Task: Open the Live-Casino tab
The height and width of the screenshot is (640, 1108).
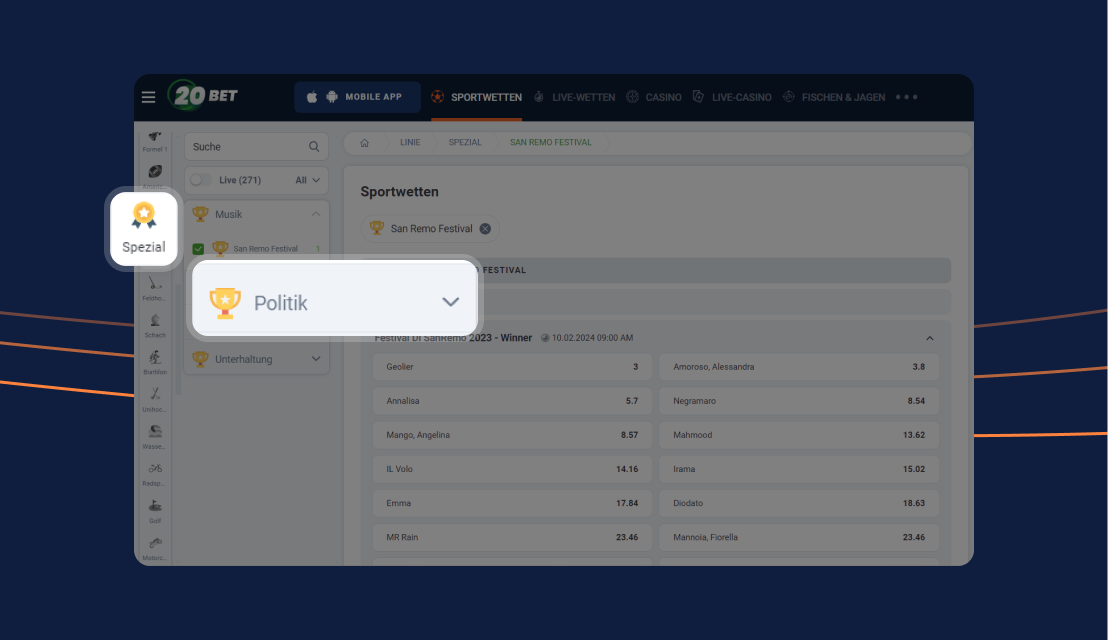Action: coord(732,97)
